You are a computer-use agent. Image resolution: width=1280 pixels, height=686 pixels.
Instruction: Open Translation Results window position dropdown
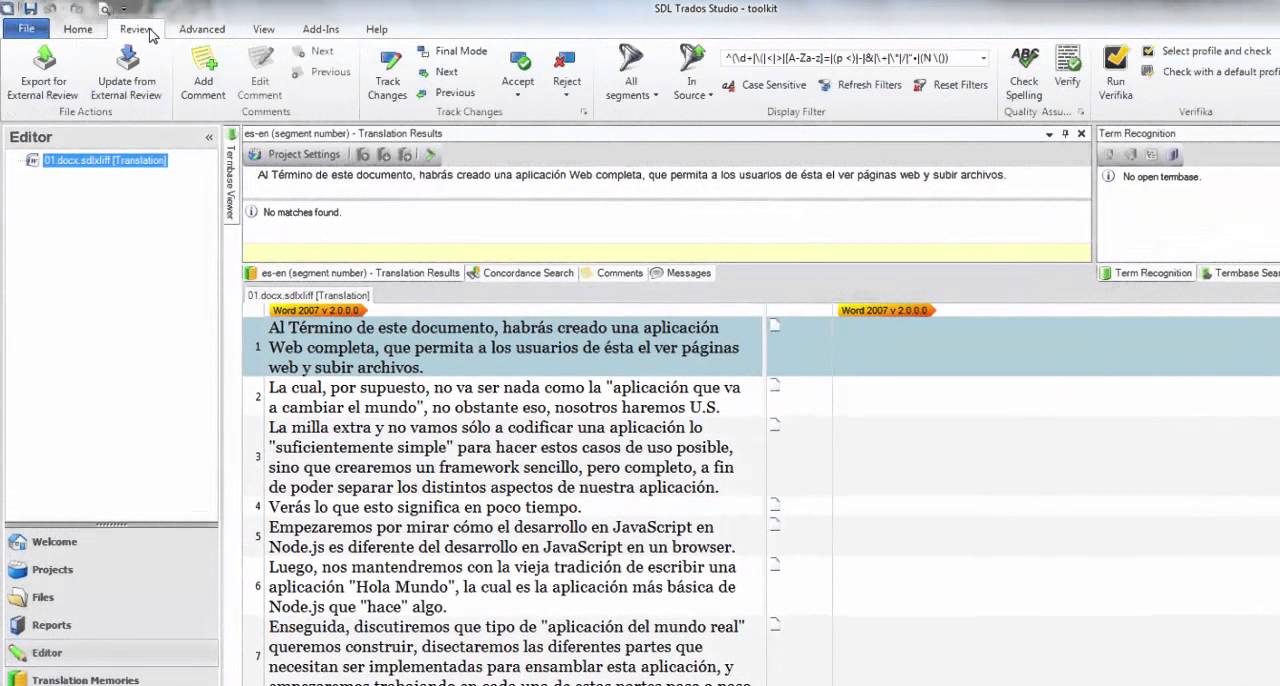point(1049,134)
